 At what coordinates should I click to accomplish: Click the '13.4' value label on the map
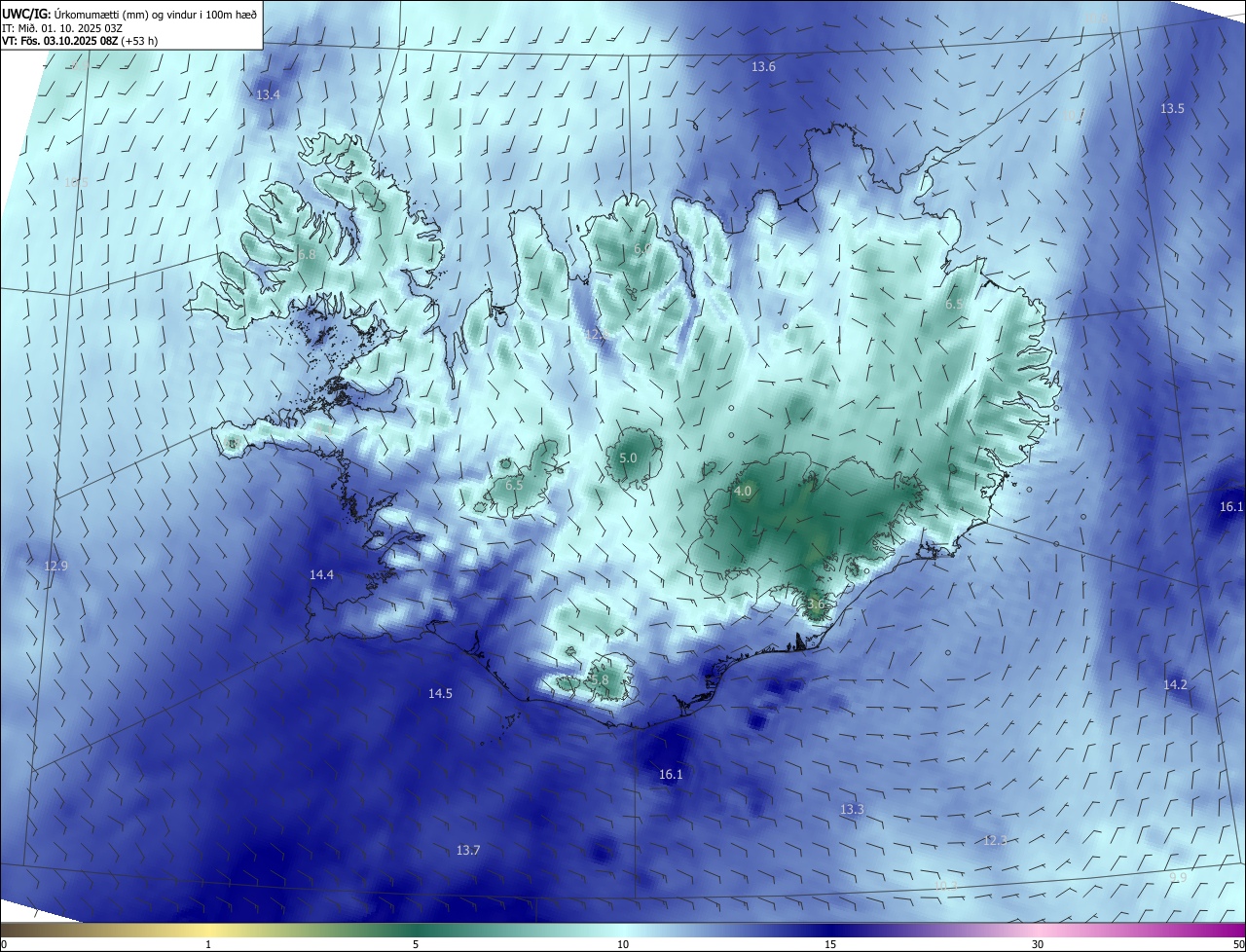coord(268,95)
